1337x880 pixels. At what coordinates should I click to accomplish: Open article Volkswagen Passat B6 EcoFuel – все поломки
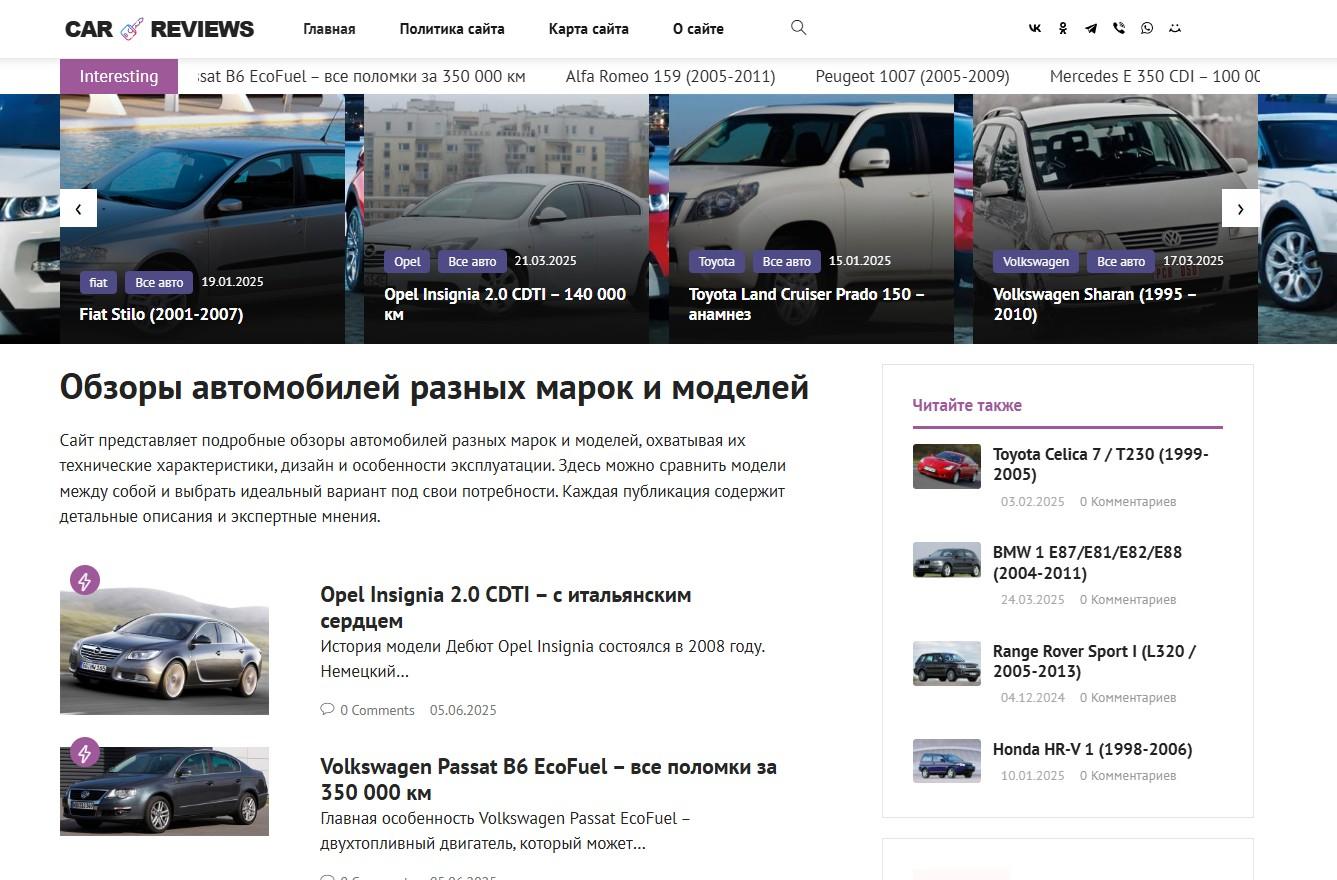point(548,780)
